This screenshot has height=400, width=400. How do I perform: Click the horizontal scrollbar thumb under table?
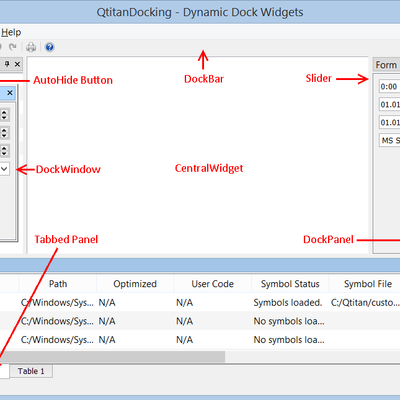[x=112, y=356]
